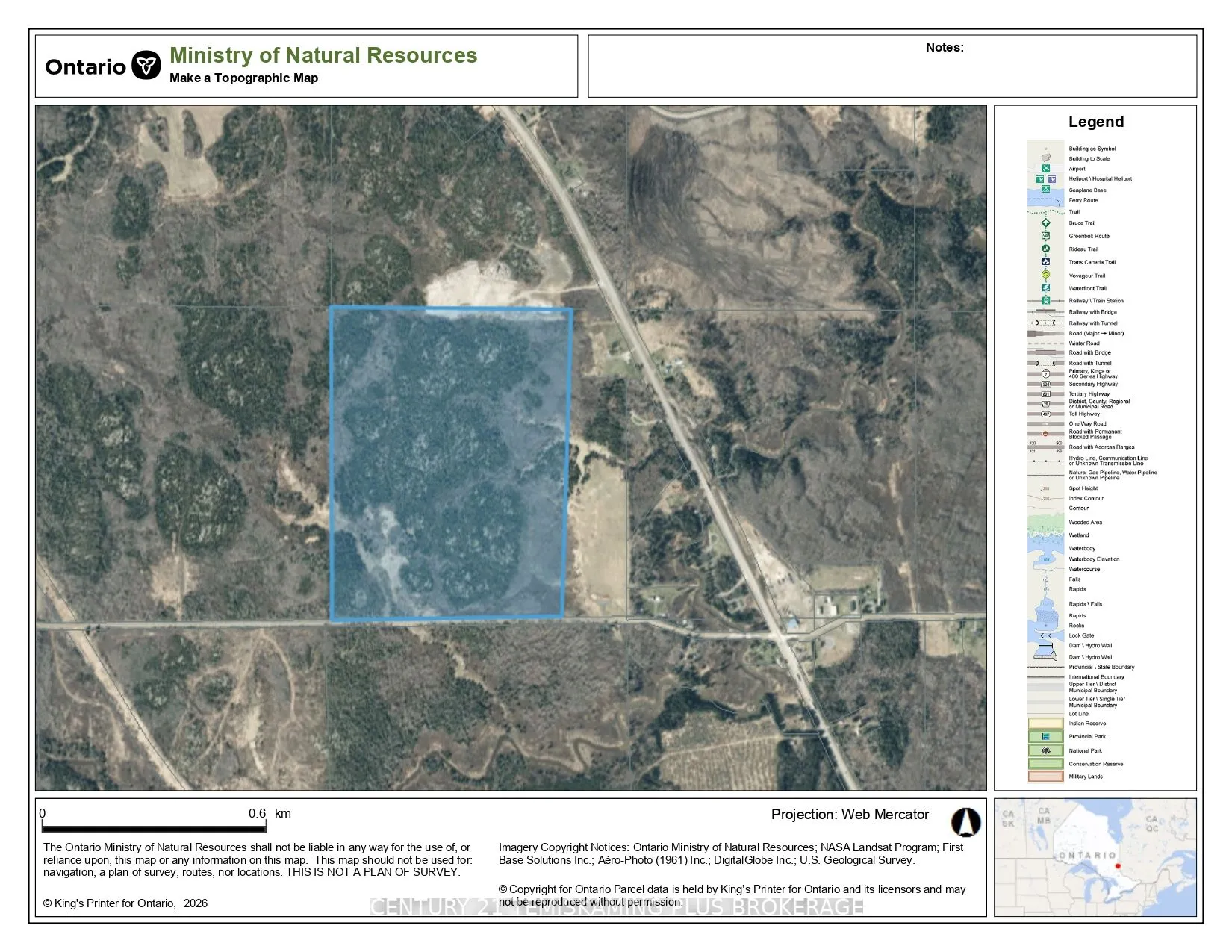Click the Bruce Trail diamond symbol

[x=1046, y=223]
